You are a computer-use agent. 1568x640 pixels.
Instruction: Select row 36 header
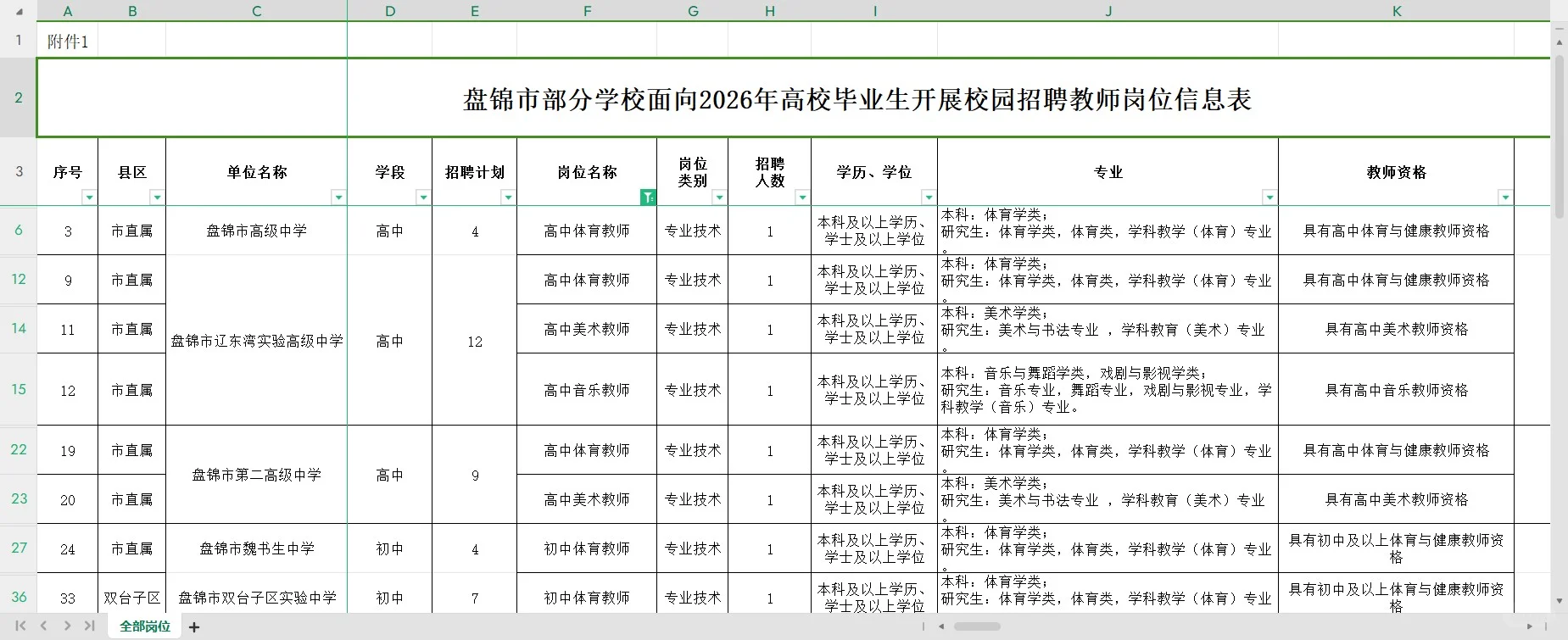[x=18, y=598]
